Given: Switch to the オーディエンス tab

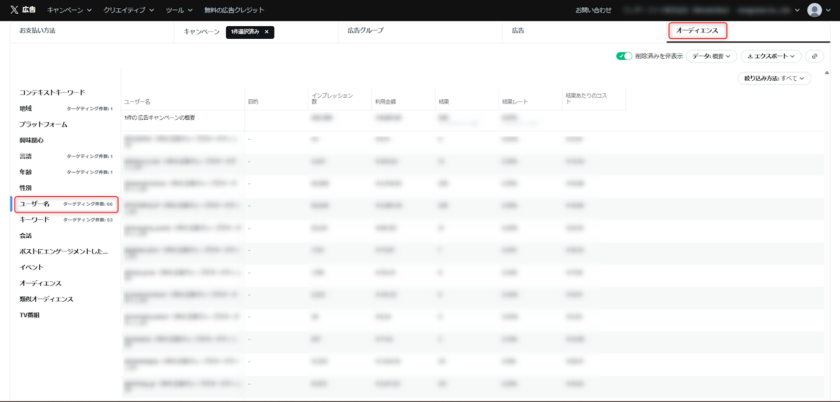Looking at the screenshot, I should point(696,31).
